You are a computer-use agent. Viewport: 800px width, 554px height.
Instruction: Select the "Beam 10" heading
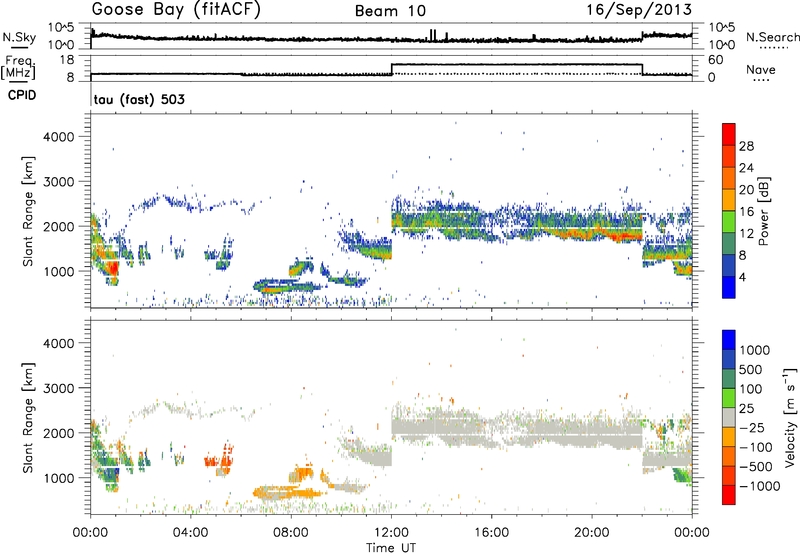pos(390,11)
